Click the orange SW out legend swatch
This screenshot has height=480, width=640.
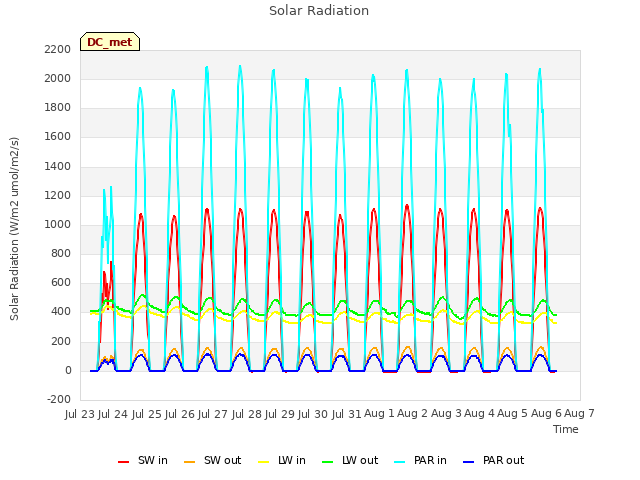pos(189,462)
